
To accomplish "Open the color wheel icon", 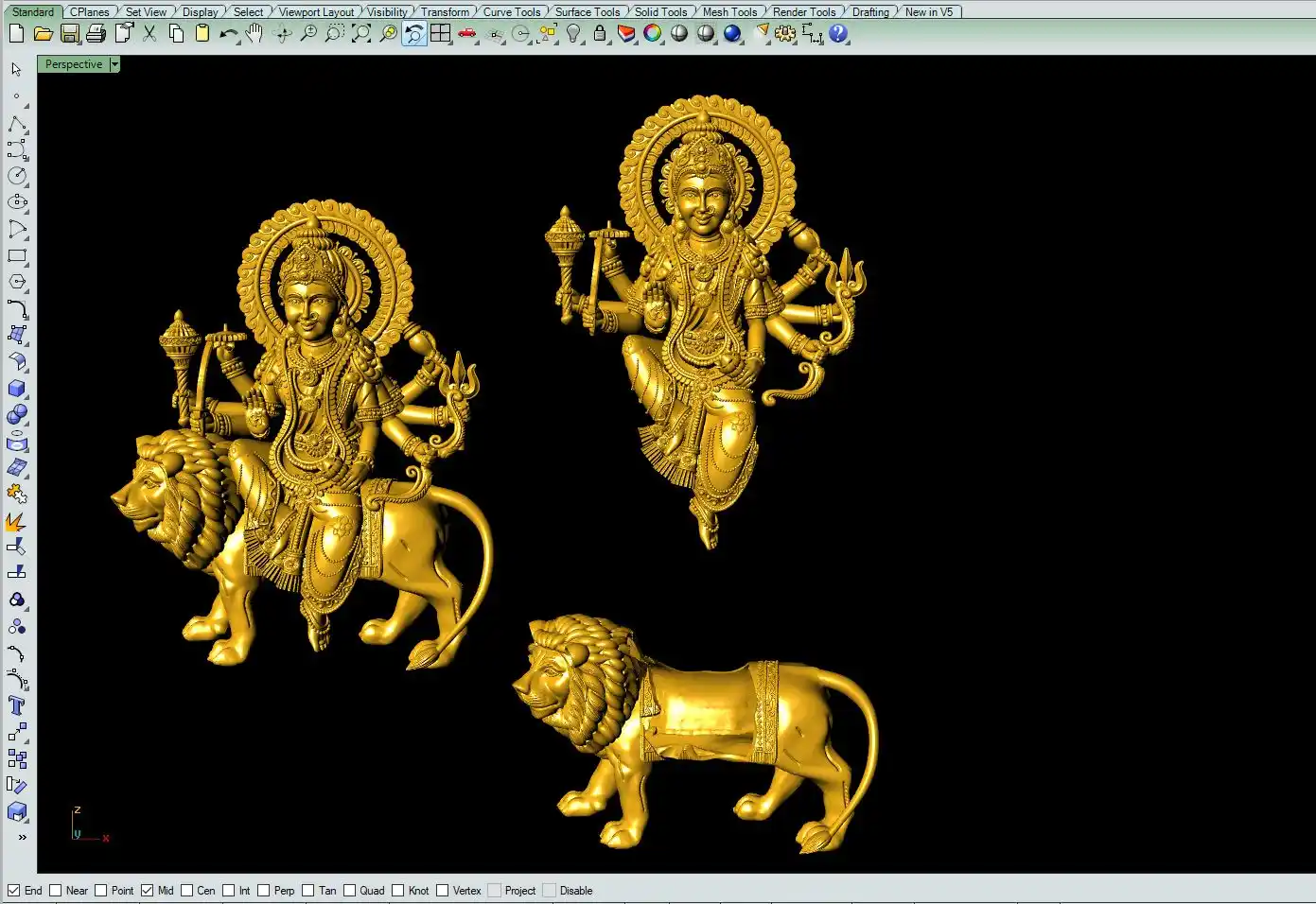I will point(653,34).
